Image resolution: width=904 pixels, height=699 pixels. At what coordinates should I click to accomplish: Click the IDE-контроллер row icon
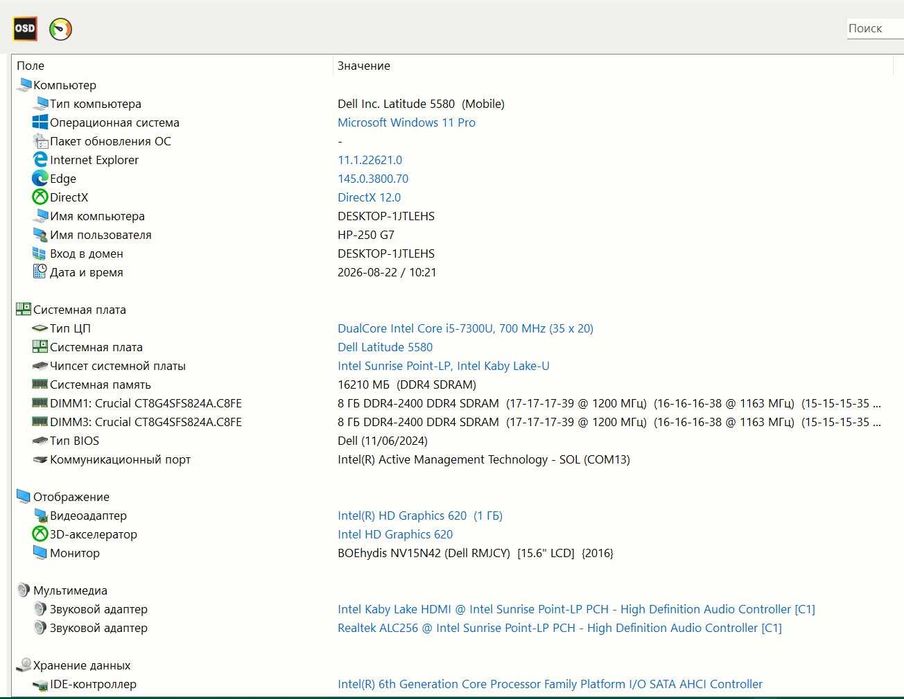40,685
